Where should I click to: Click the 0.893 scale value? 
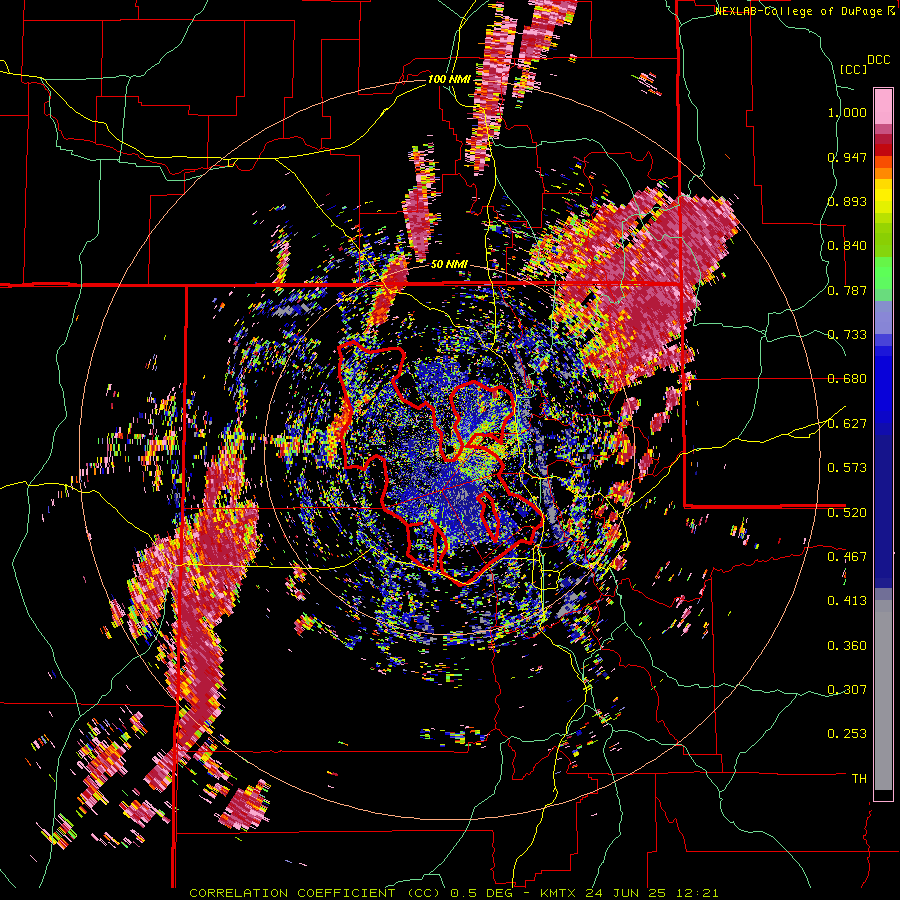tap(847, 201)
